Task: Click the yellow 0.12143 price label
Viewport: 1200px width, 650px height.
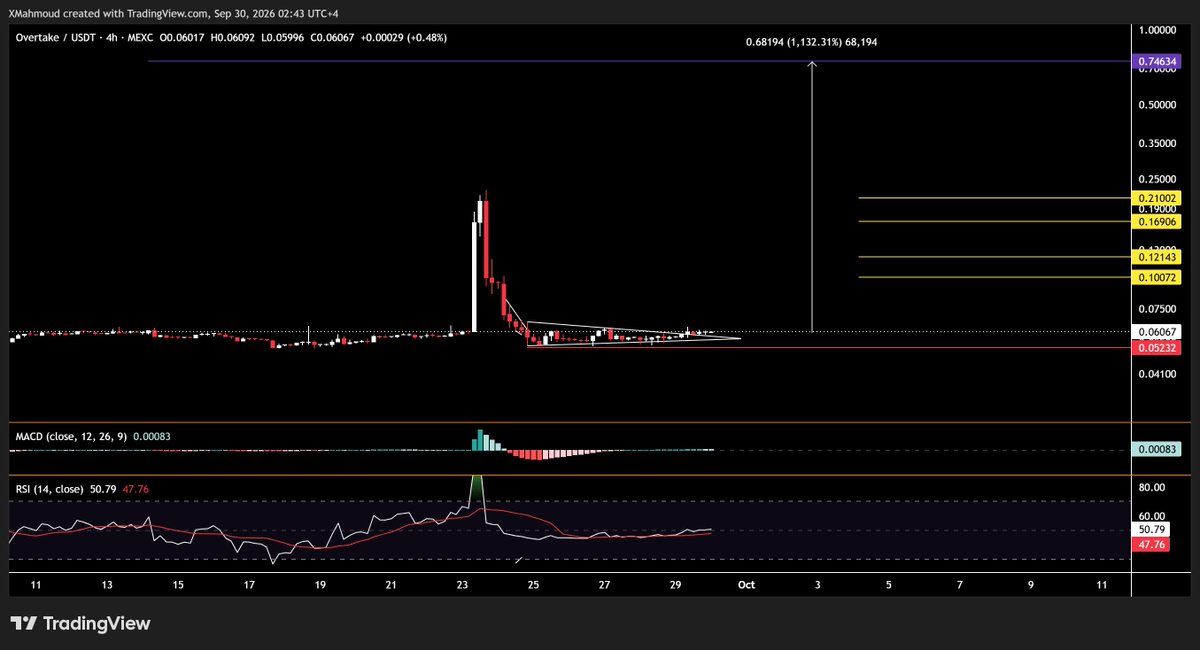Action: pyautogui.click(x=1155, y=257)
